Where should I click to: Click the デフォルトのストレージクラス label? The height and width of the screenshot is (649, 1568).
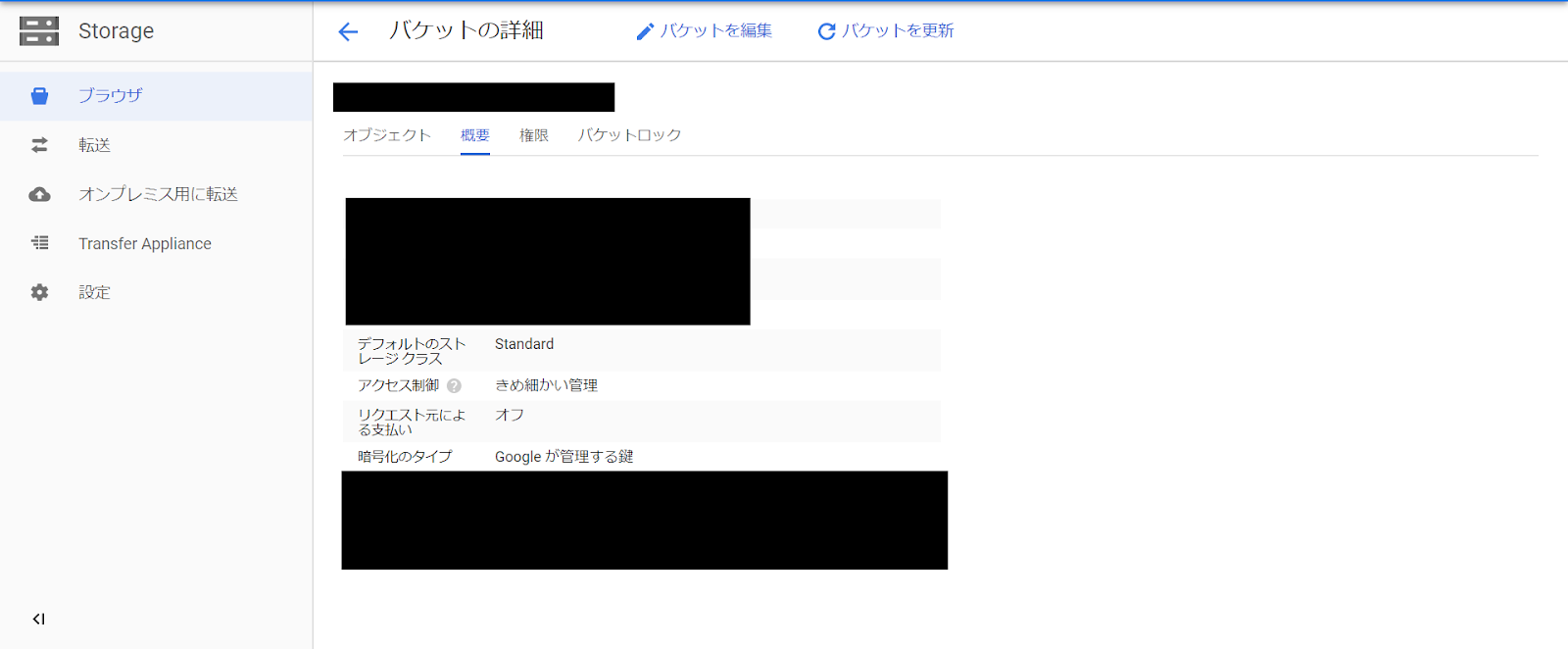(x=412, y=351)
